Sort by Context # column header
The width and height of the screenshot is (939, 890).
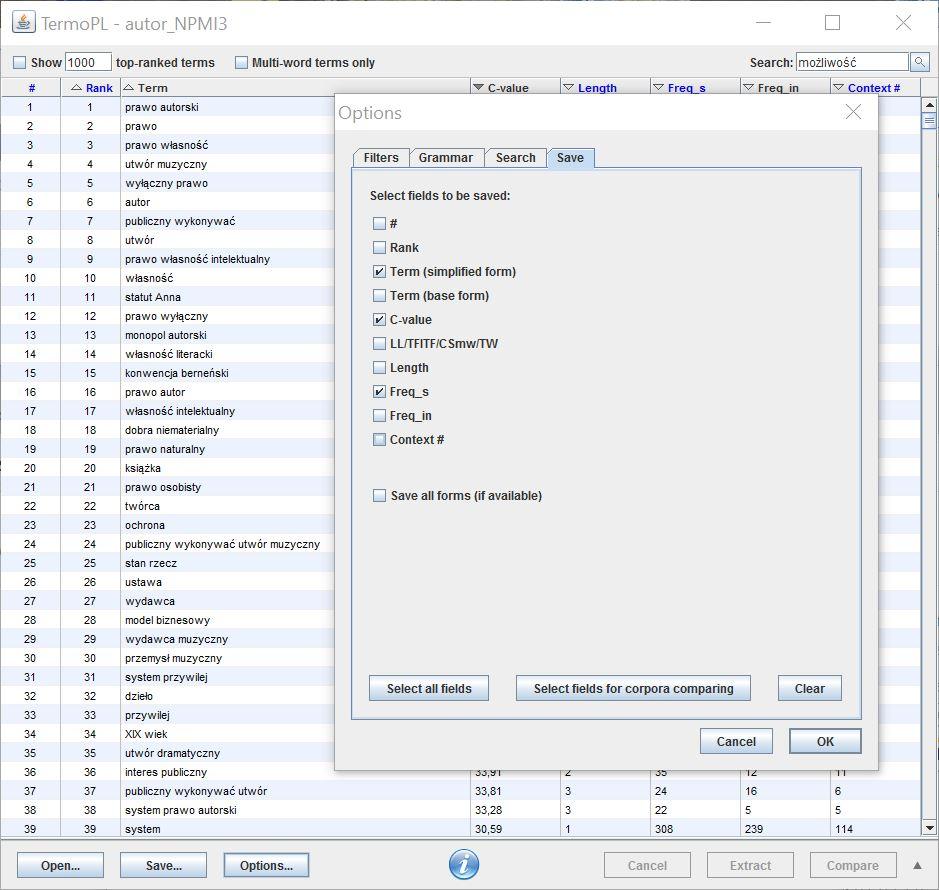(875, 87)
